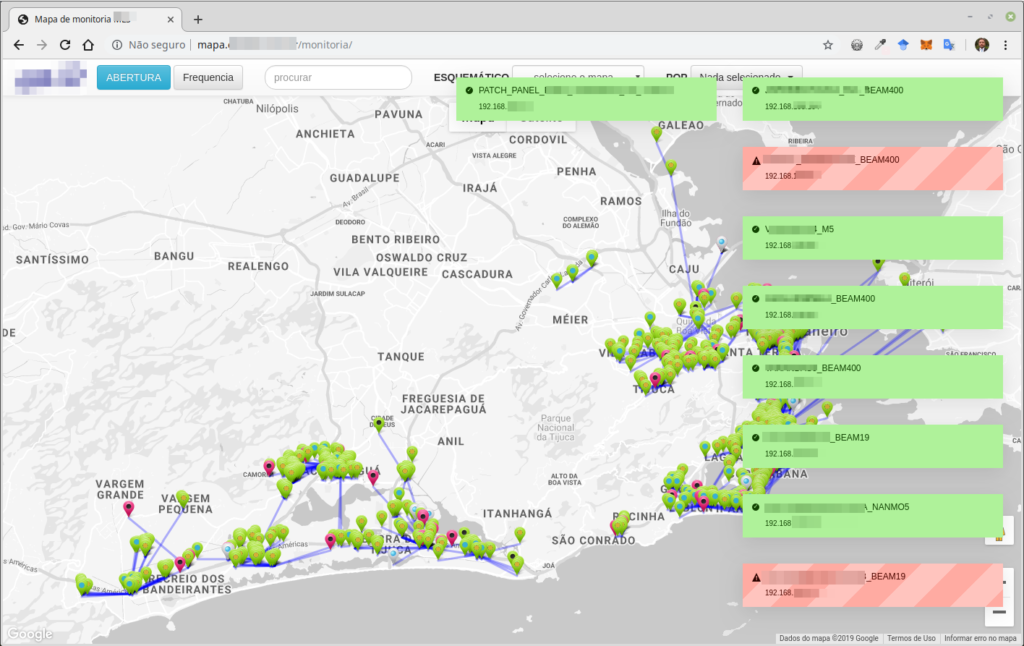1024x646 pixels.
Task: Open a new browser tab
Action: pos(198,19)
